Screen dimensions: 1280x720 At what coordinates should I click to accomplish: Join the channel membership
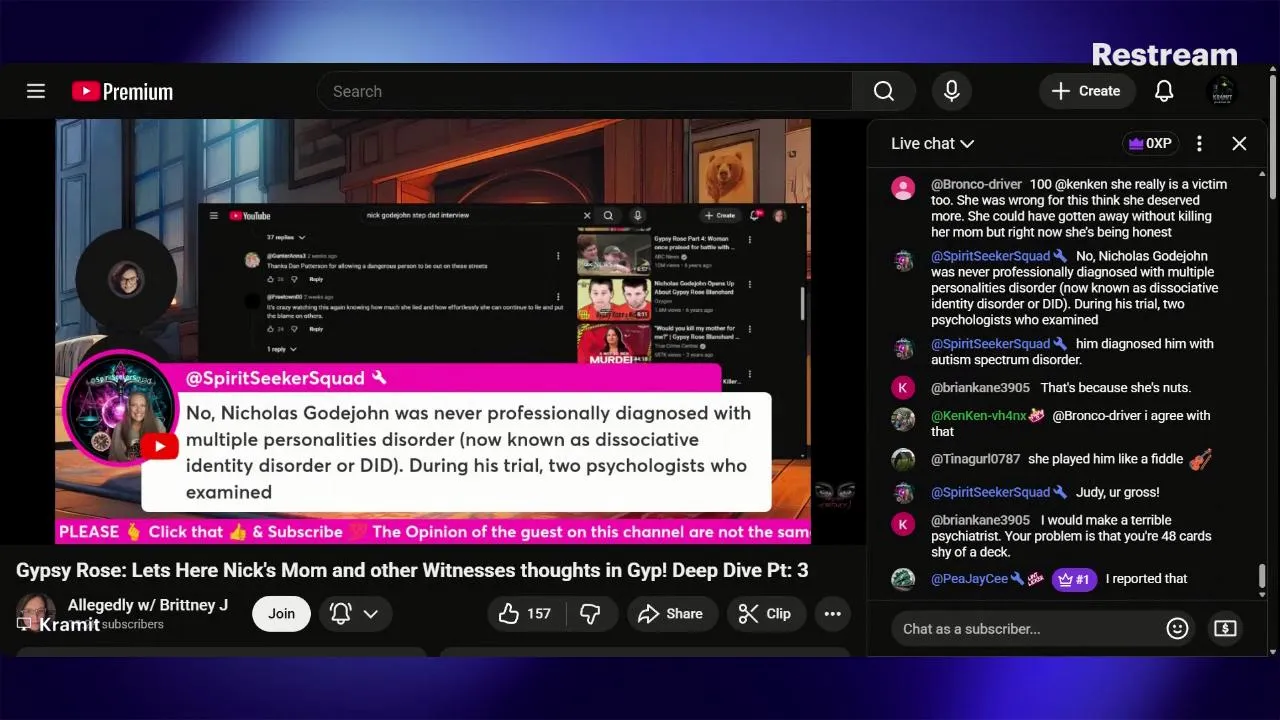click(281, 614)
